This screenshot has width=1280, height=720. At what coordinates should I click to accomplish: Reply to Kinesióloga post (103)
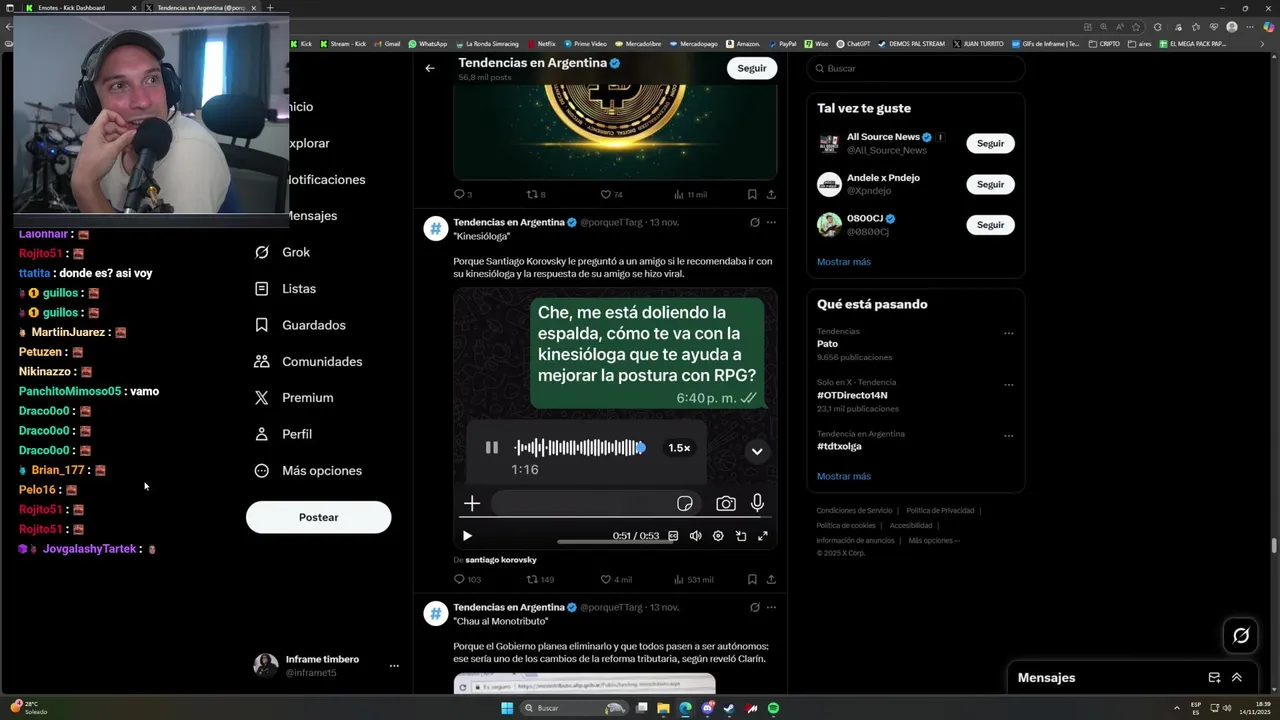point(467,579)
